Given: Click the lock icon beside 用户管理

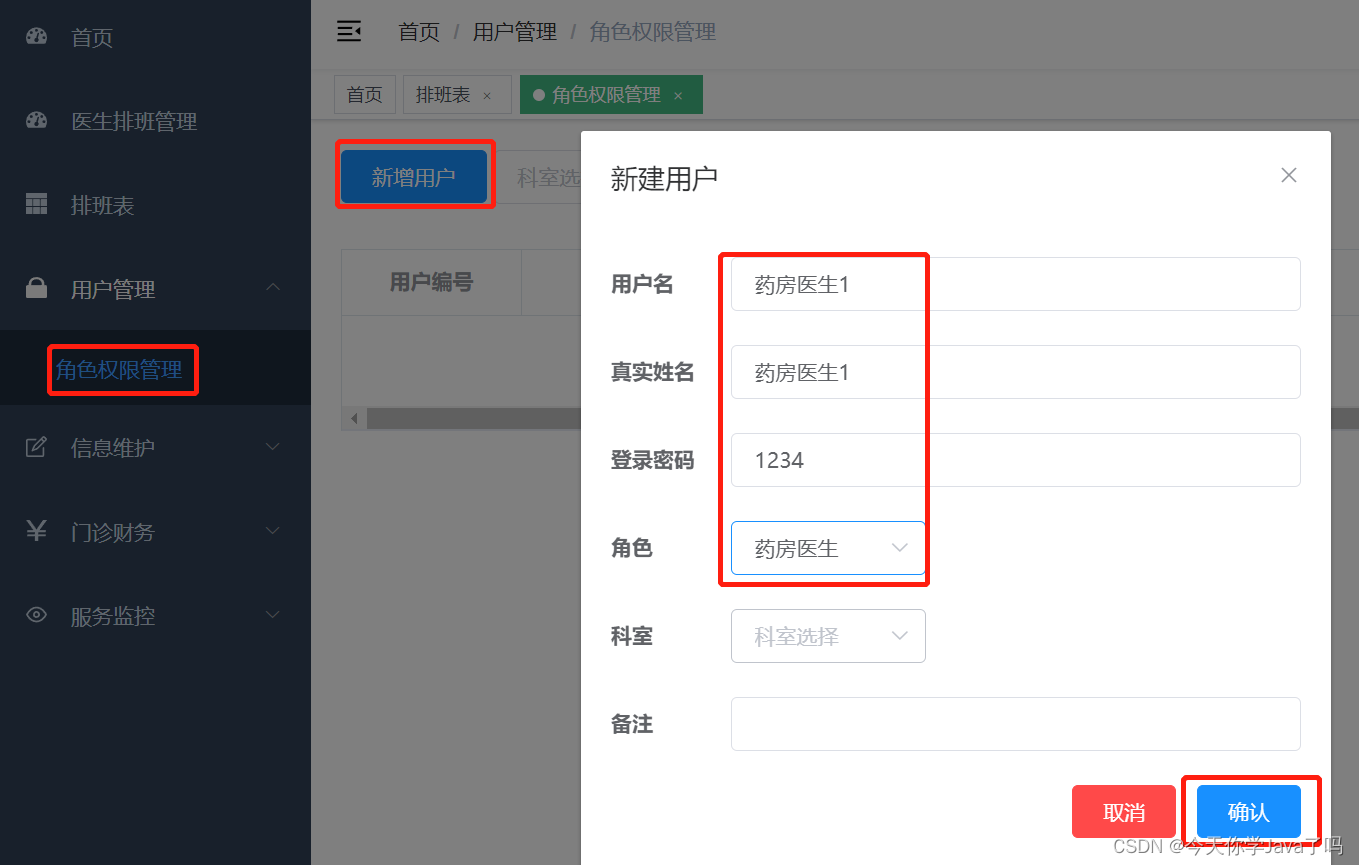Looking at the screenshot, I should click(x=36, y=288).
